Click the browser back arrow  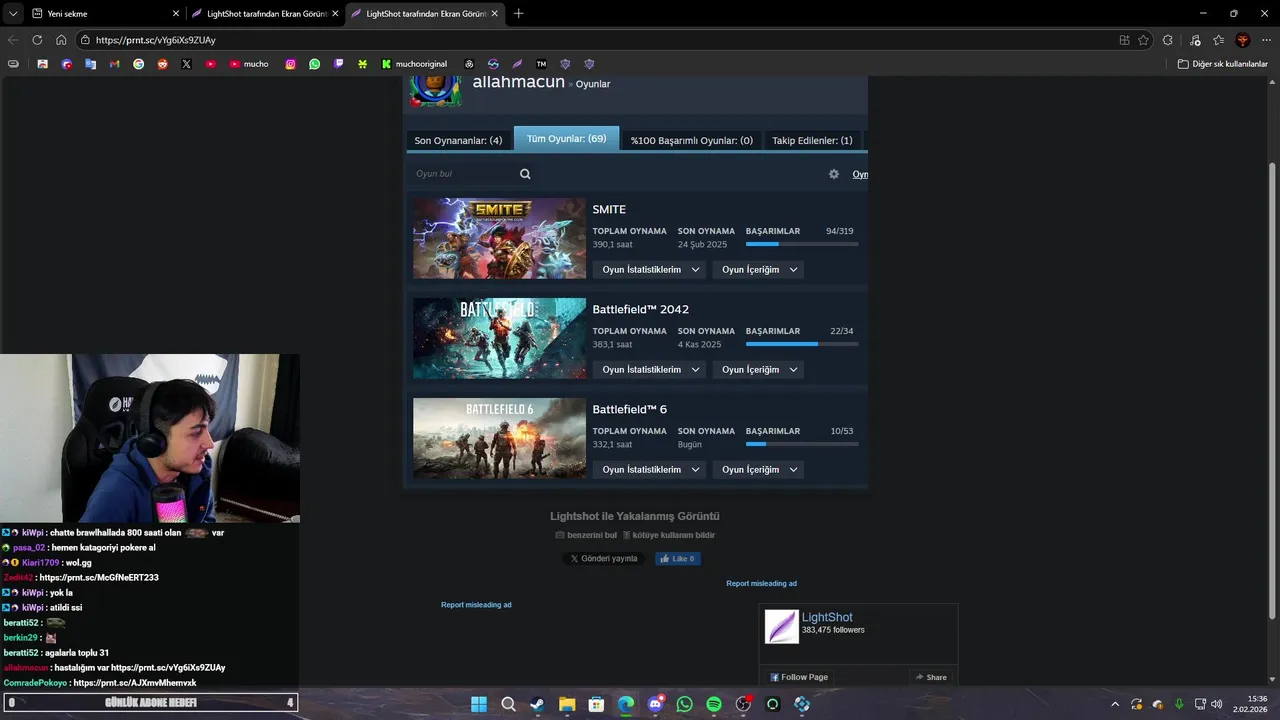pyautogui.click(x=13, y=40)
